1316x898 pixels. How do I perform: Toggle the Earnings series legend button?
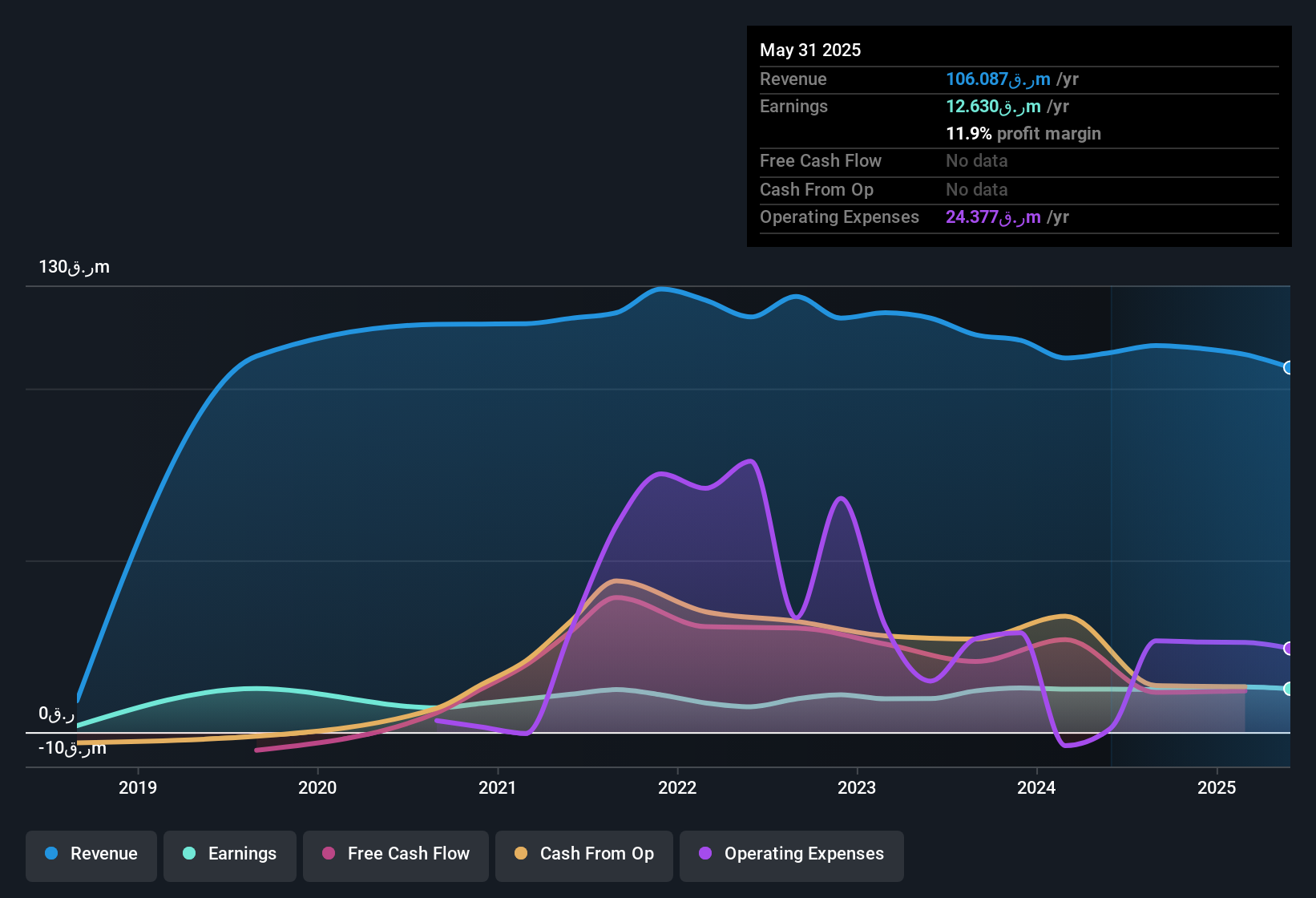230,855
